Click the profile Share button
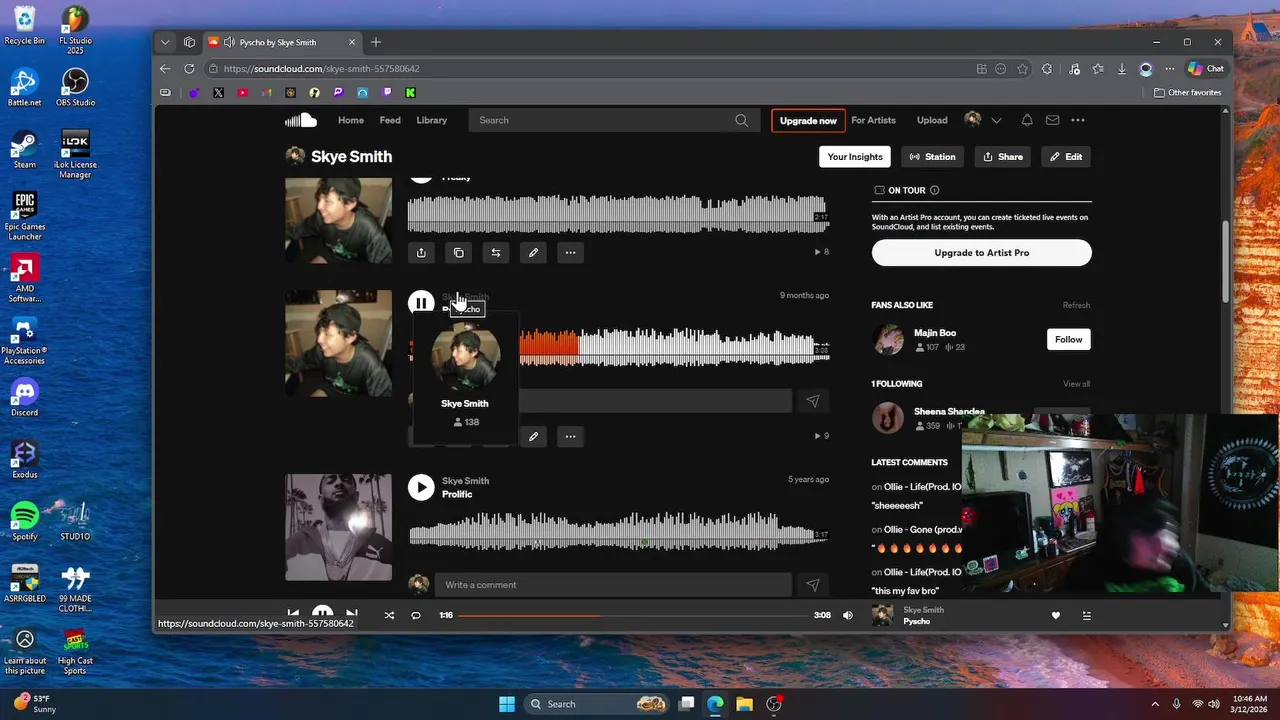1280x720 pixels. pos(1002,157)
